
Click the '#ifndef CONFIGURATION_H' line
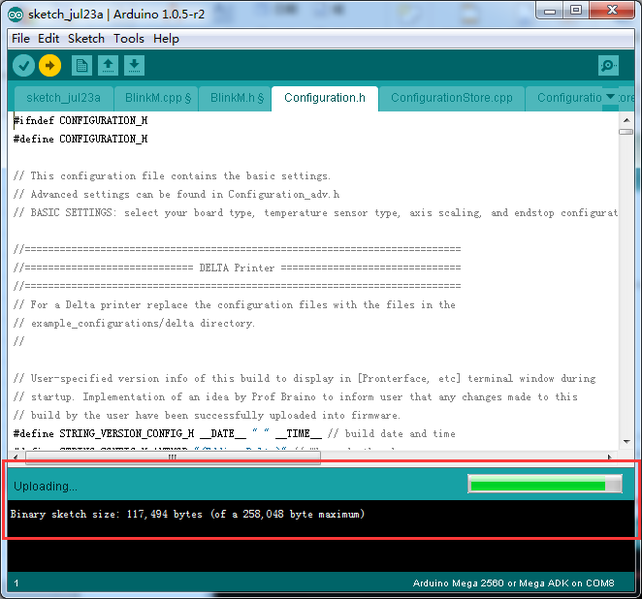(x=80, y=120)
